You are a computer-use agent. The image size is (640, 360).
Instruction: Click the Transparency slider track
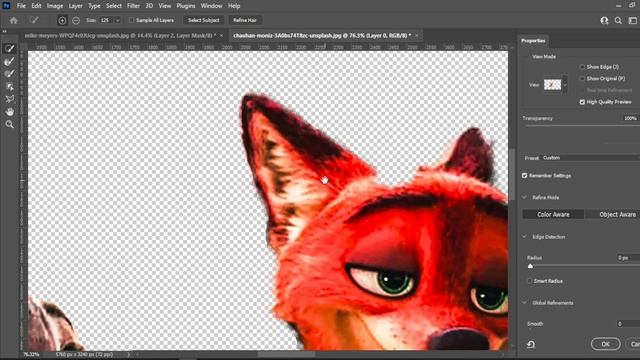582,126
